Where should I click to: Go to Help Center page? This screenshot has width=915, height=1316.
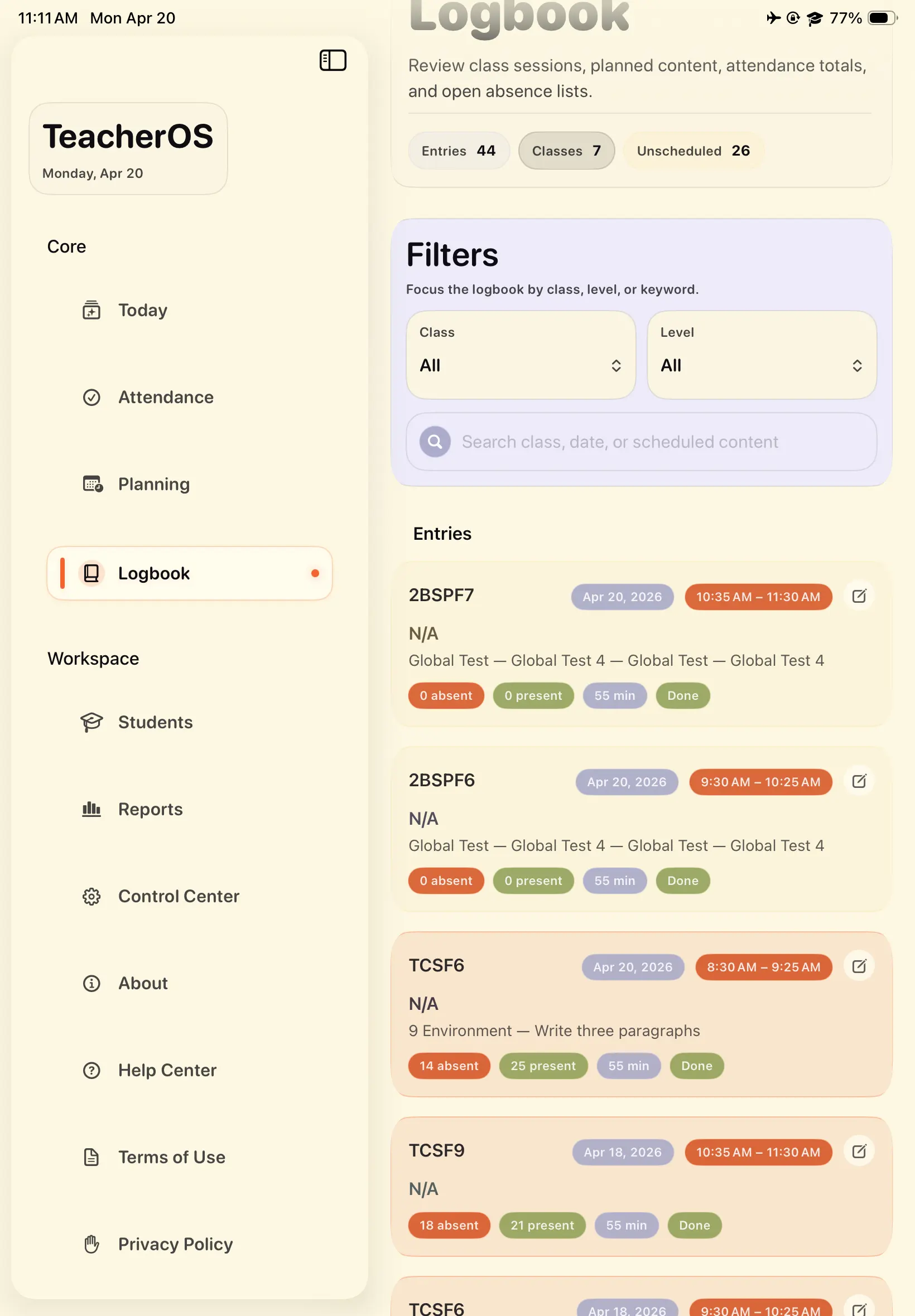(x=167, y=1070)
